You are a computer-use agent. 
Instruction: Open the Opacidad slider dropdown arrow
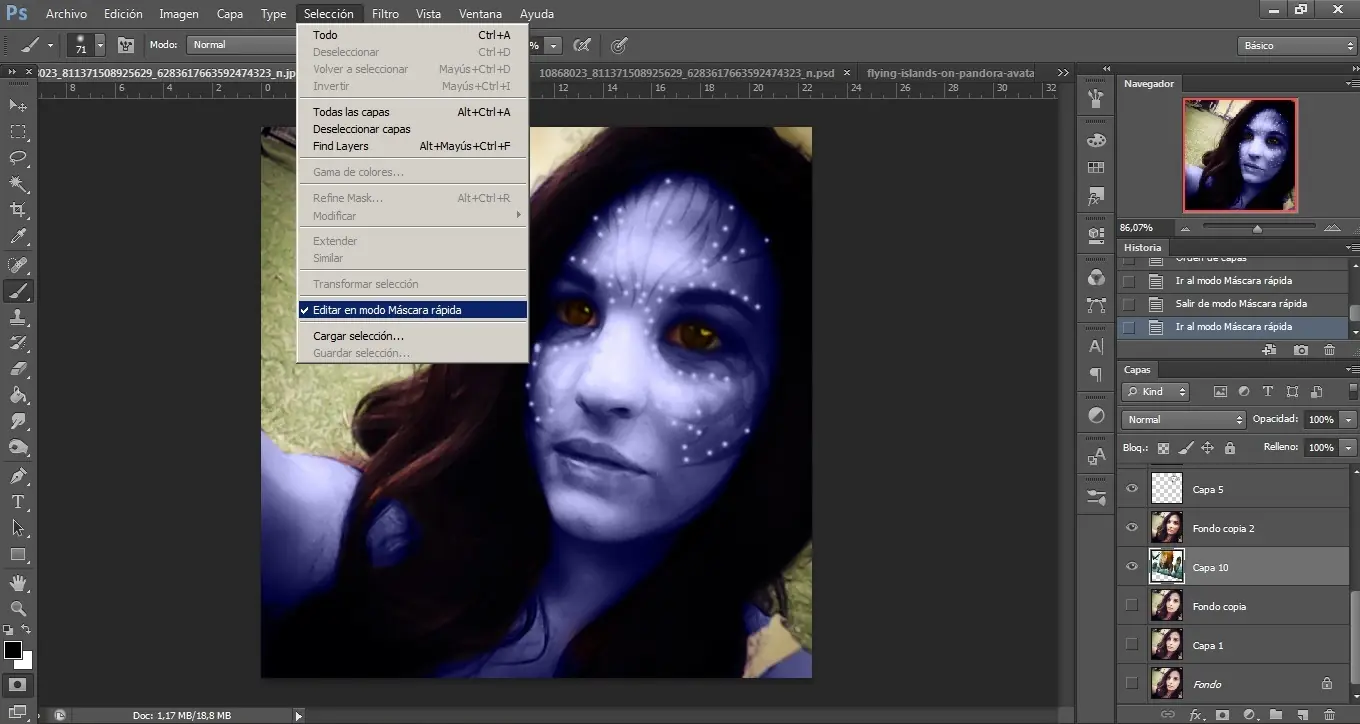tap(1349, 420)
